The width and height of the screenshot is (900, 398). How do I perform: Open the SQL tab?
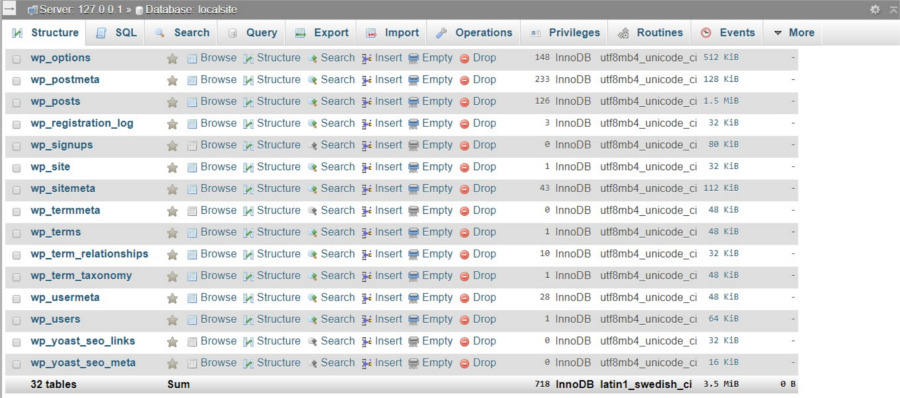[117, 33]
